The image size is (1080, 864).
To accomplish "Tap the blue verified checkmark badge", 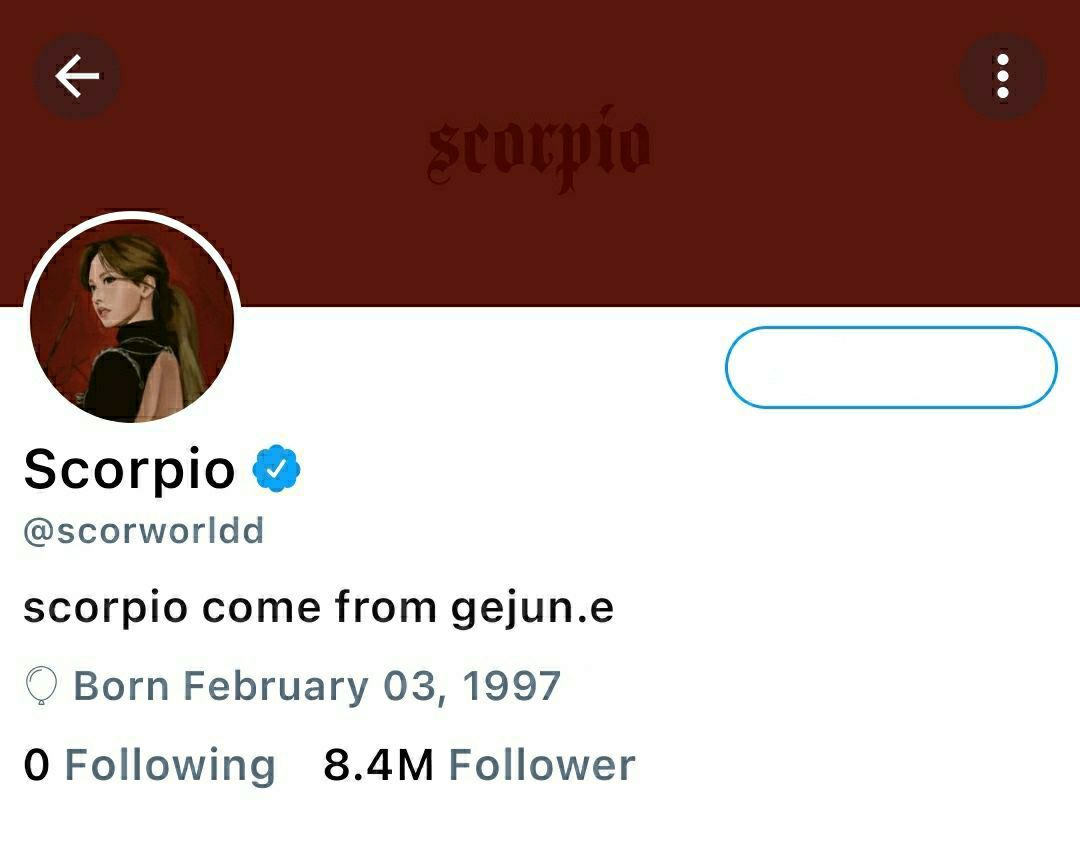I will (x=276, y=469).
